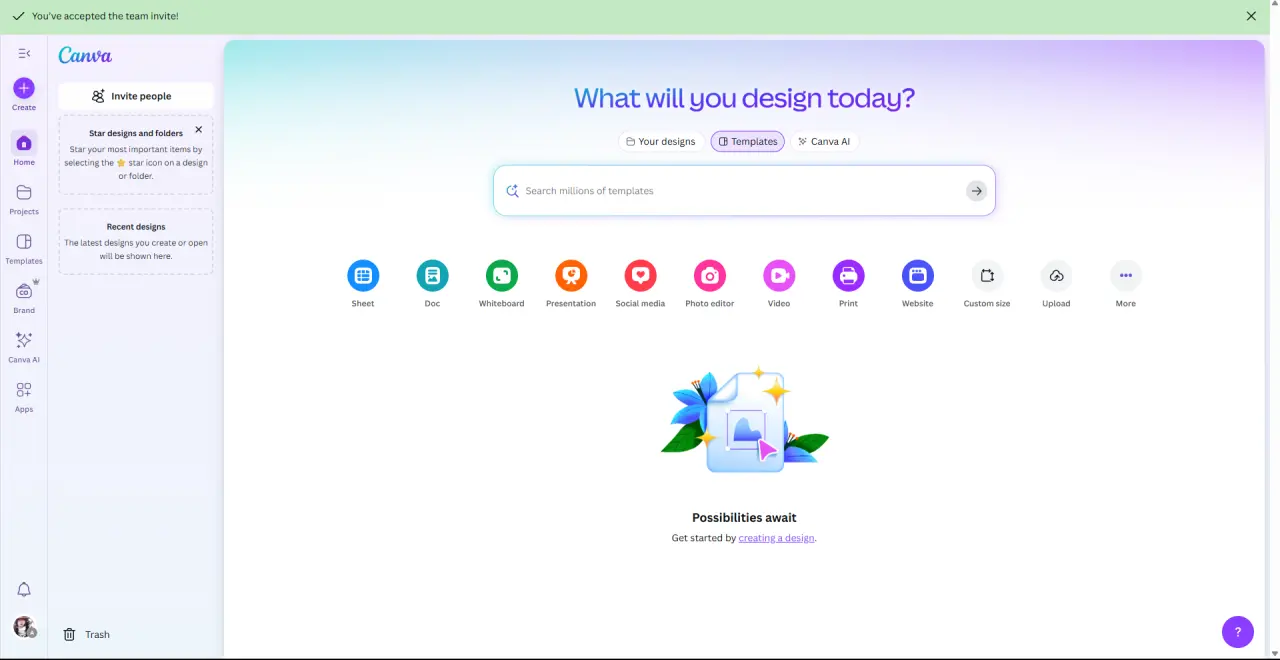Click the Create plus button
The image size is (1280, 660).
pyautogui.click(x=24, y=88)
